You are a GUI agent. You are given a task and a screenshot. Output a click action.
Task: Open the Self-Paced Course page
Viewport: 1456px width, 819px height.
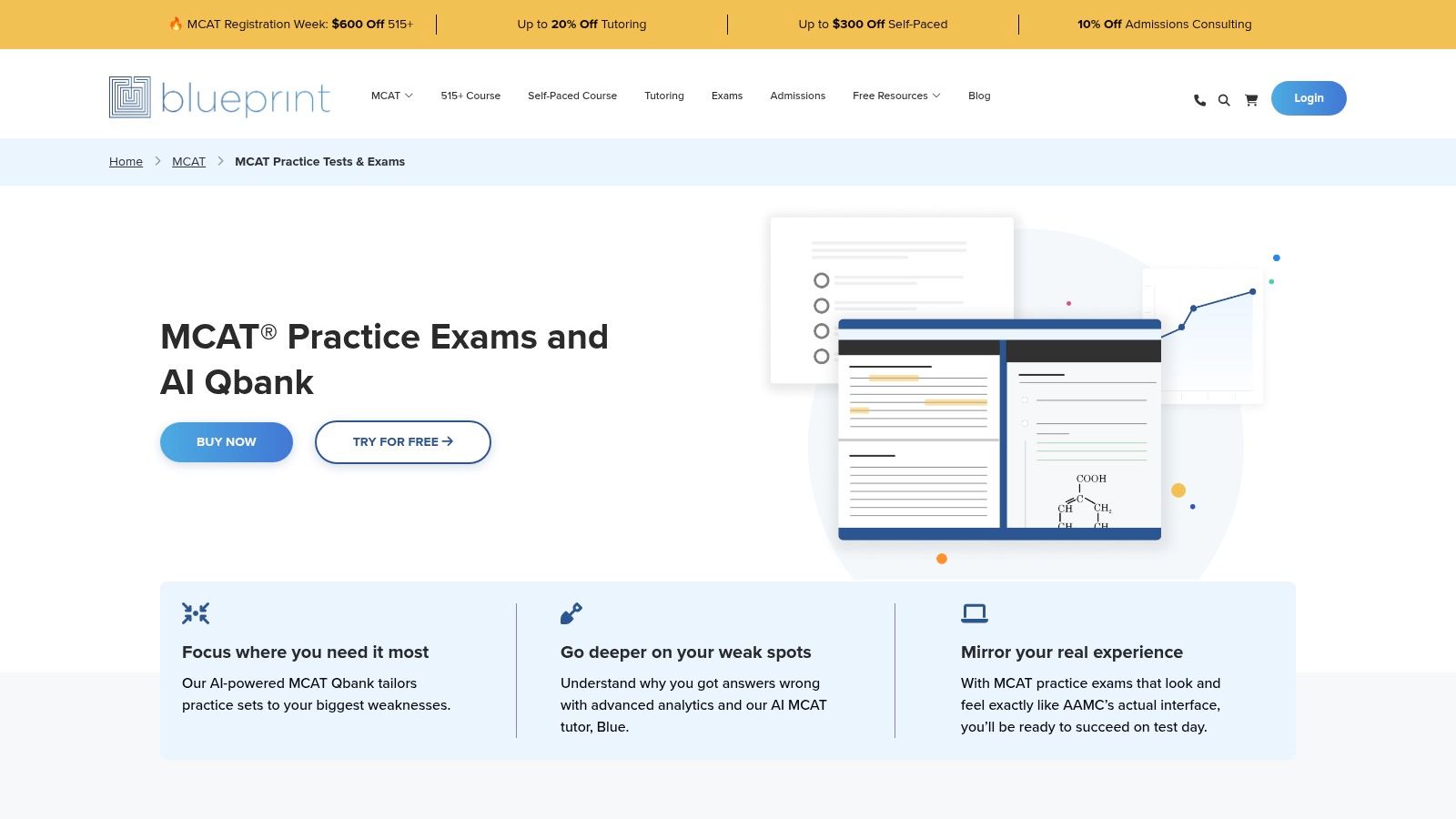[x=571, y=96]
